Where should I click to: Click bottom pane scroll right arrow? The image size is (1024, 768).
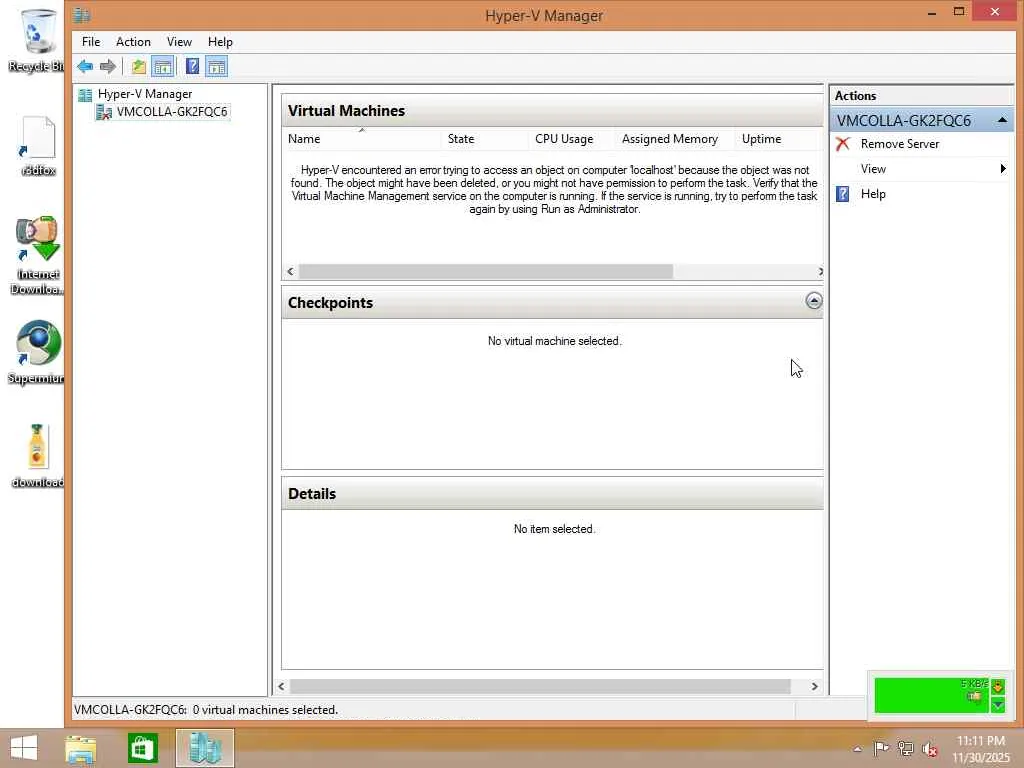point(814,686)
